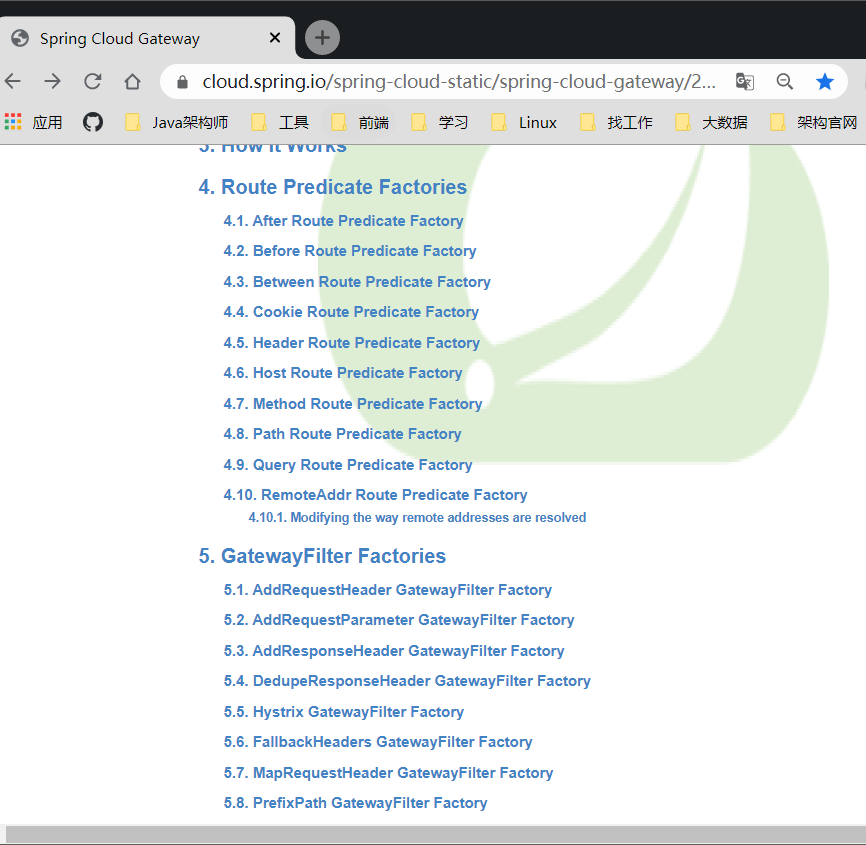
Task: Click the address bar URL field
Action: pos(458,82)
